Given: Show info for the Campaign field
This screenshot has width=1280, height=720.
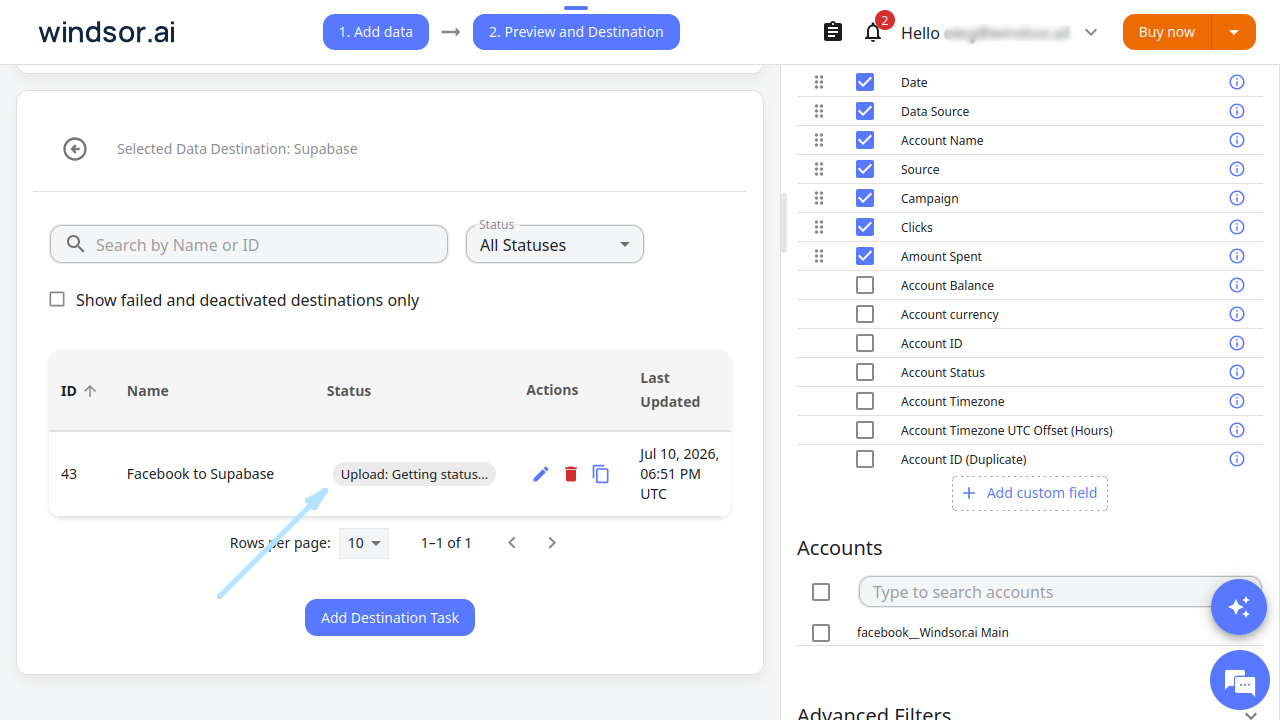Looking at the screenshot, I should point(1237,198).
